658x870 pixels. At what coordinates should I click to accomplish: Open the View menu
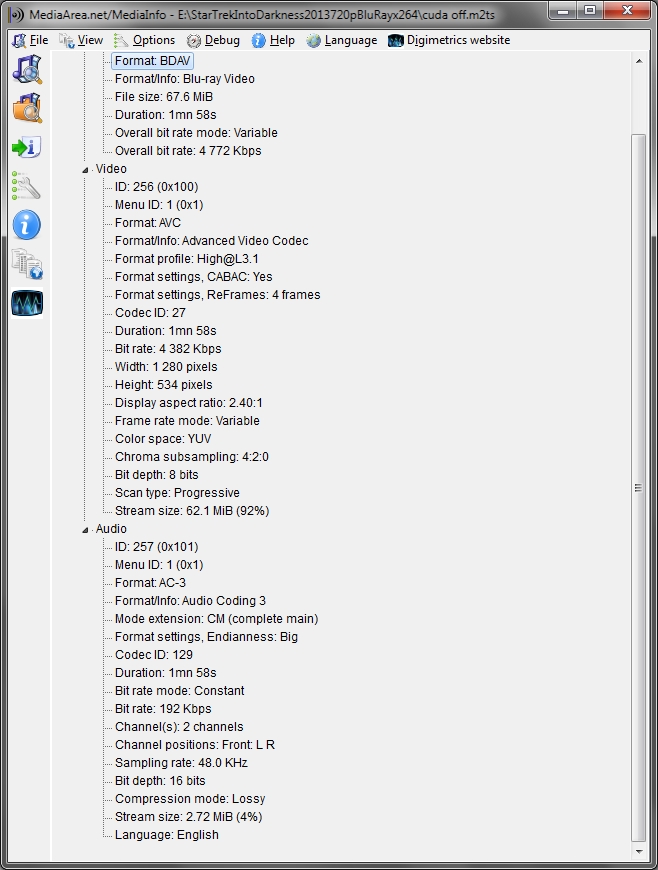pos(82,40)
